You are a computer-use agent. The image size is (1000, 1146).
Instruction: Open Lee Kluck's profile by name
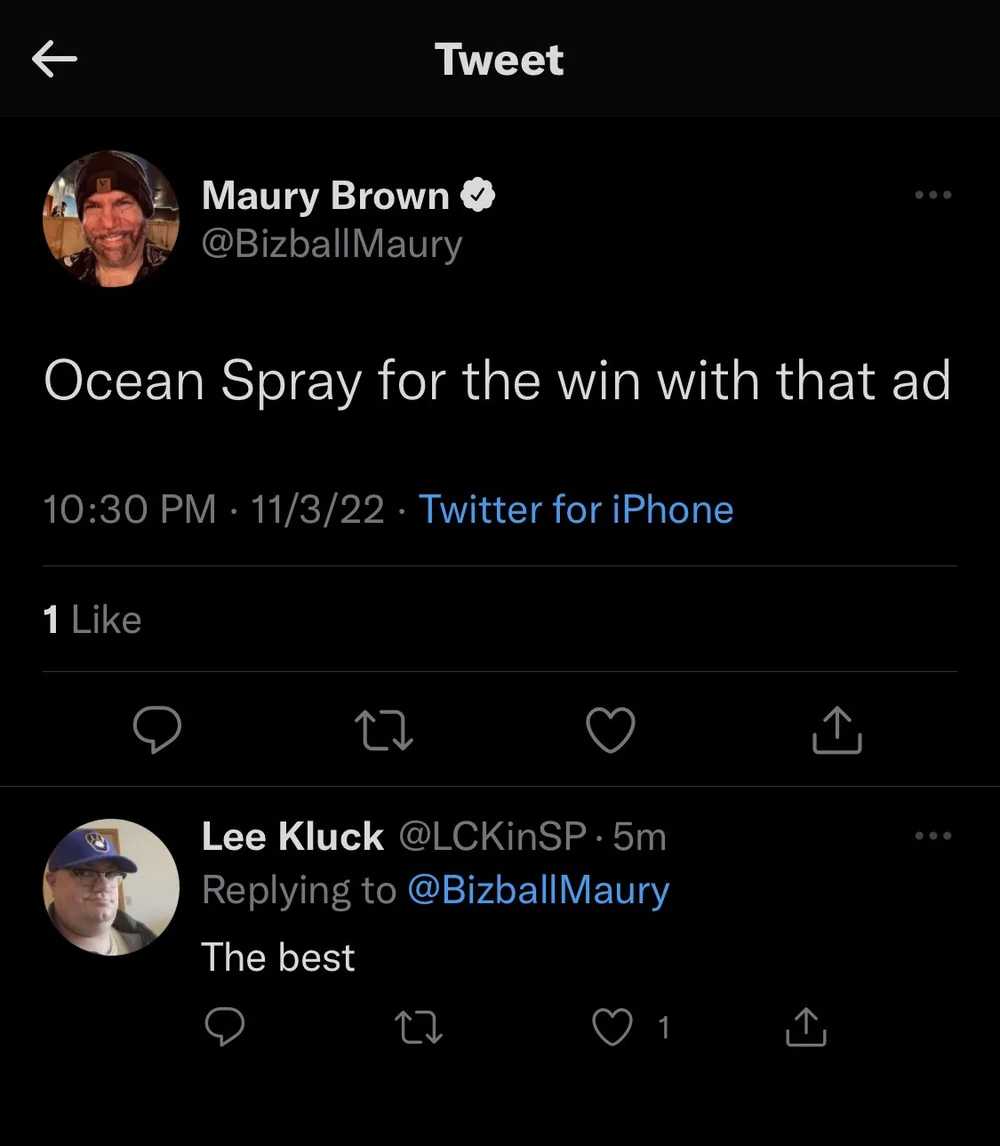(292, 837)
